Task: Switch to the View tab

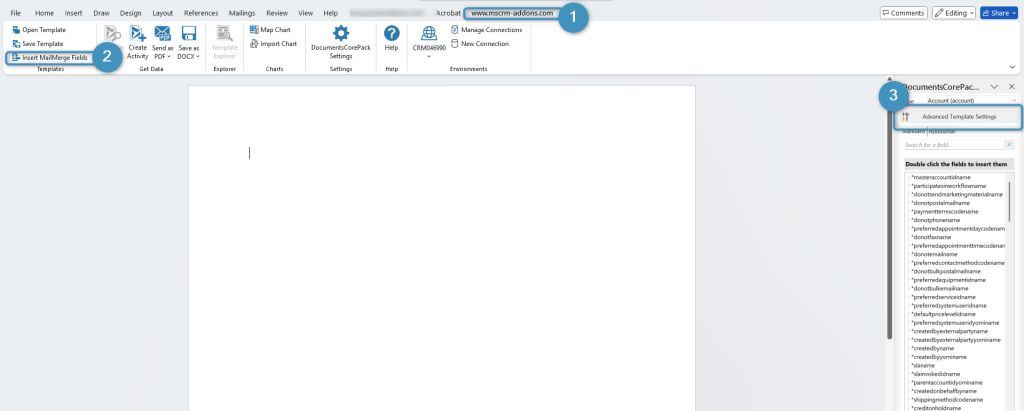Action: (x=306, y=13)
